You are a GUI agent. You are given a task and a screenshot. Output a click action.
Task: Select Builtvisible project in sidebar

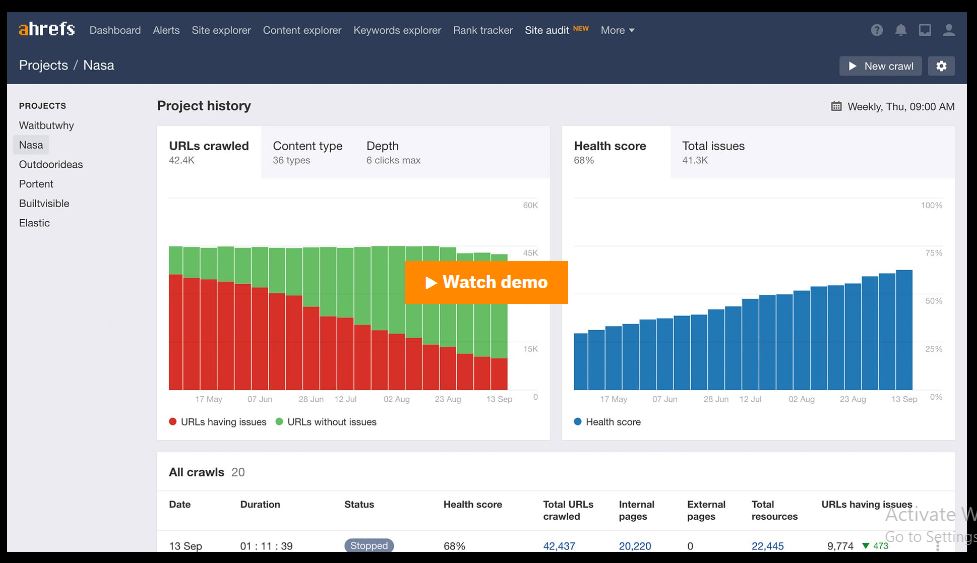(x=44, y=203)
